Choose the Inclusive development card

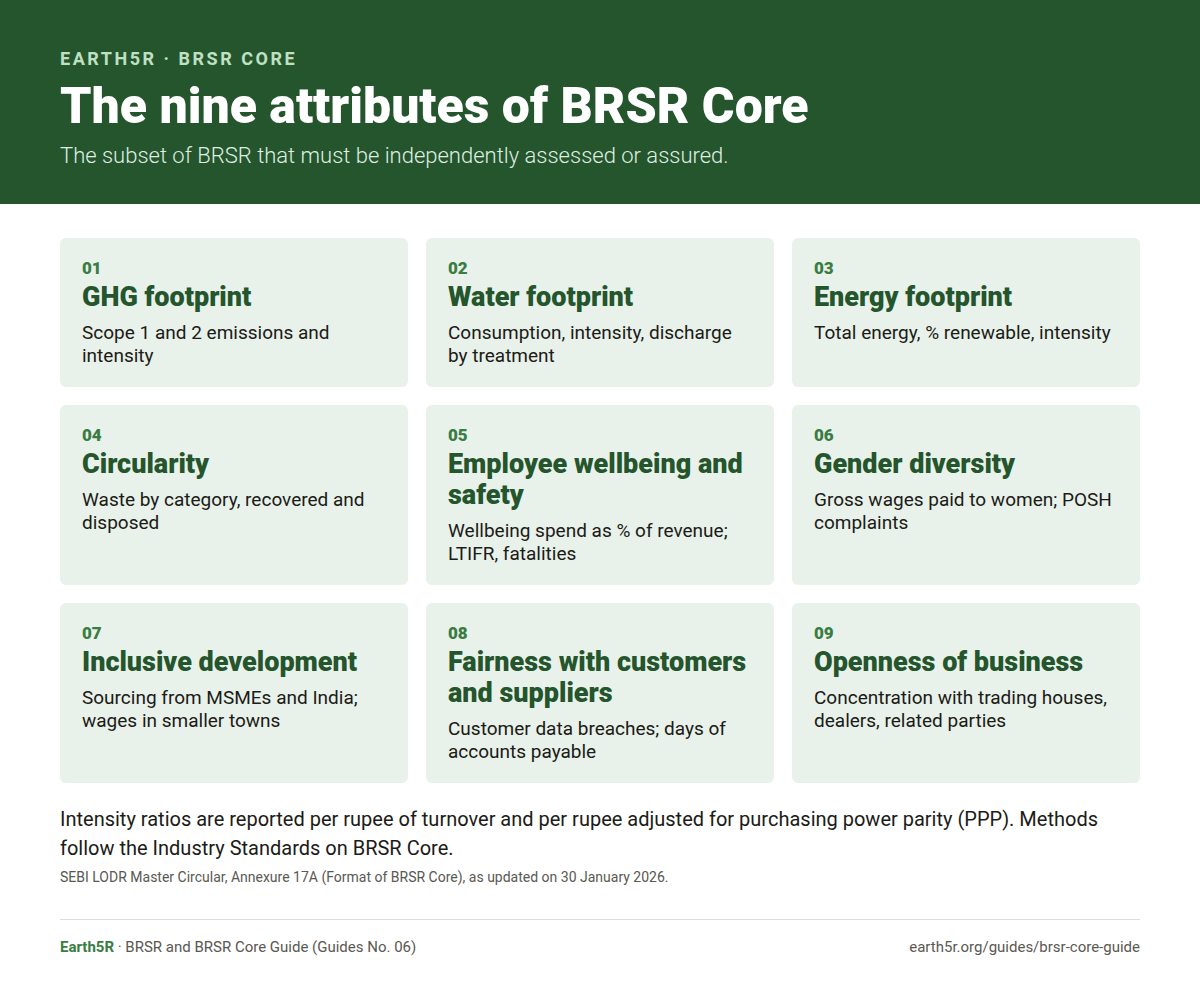pos(234,693)
